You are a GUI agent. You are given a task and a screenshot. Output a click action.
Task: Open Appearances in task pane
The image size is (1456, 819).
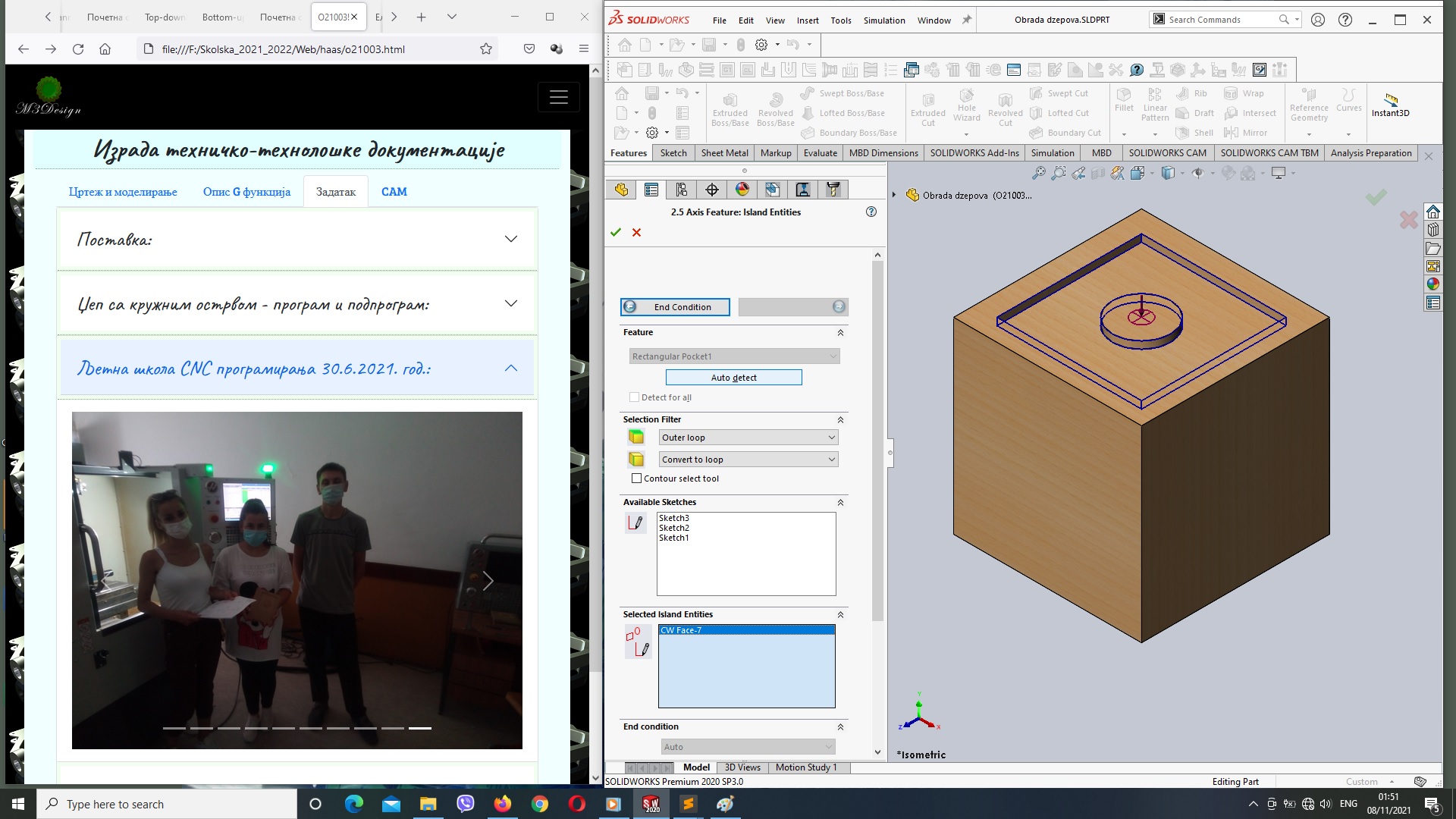click(x=1433, y=284)
